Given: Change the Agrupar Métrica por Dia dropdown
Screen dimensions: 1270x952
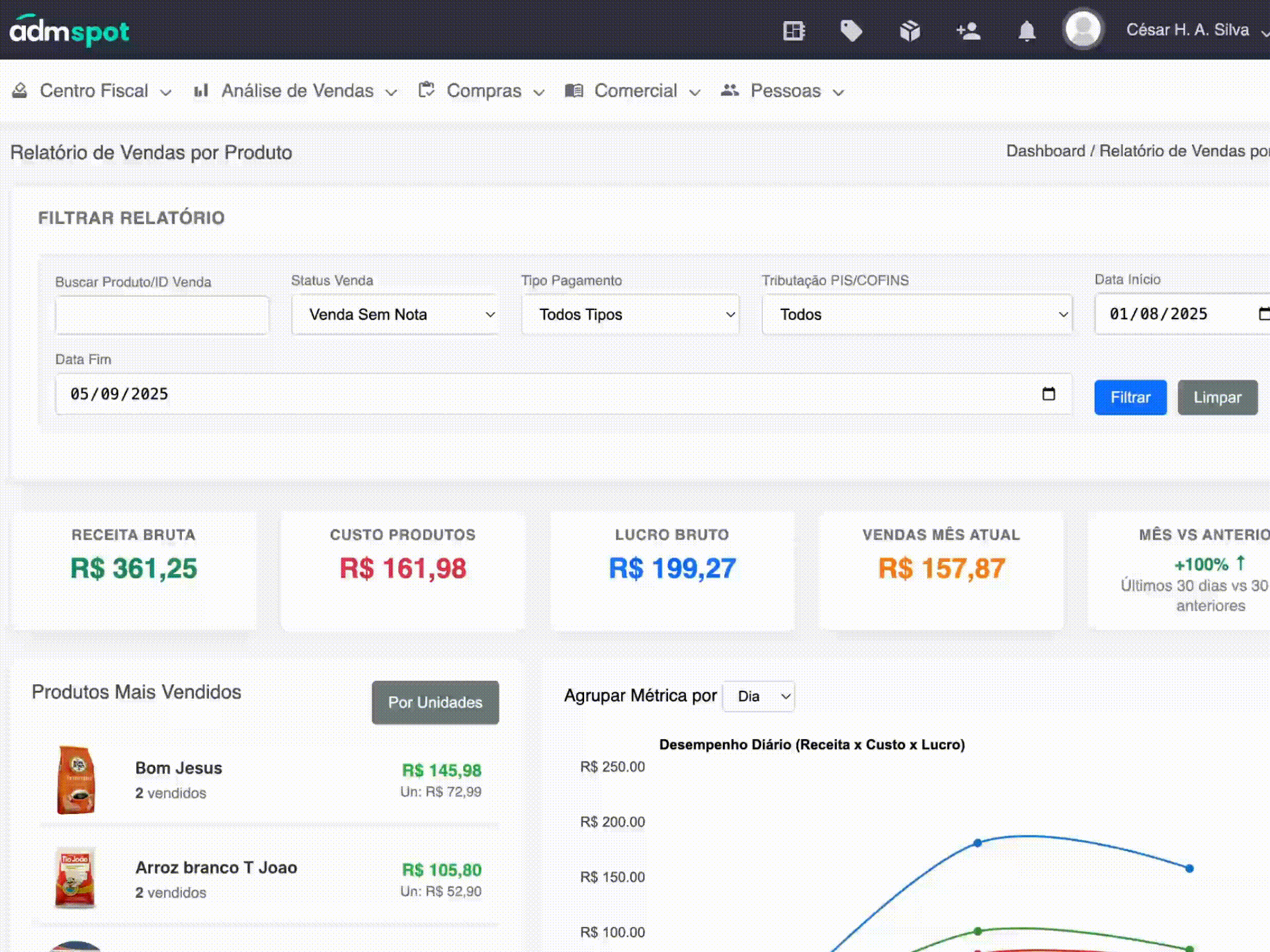Looking at the screenshot, I should [758, 696].
